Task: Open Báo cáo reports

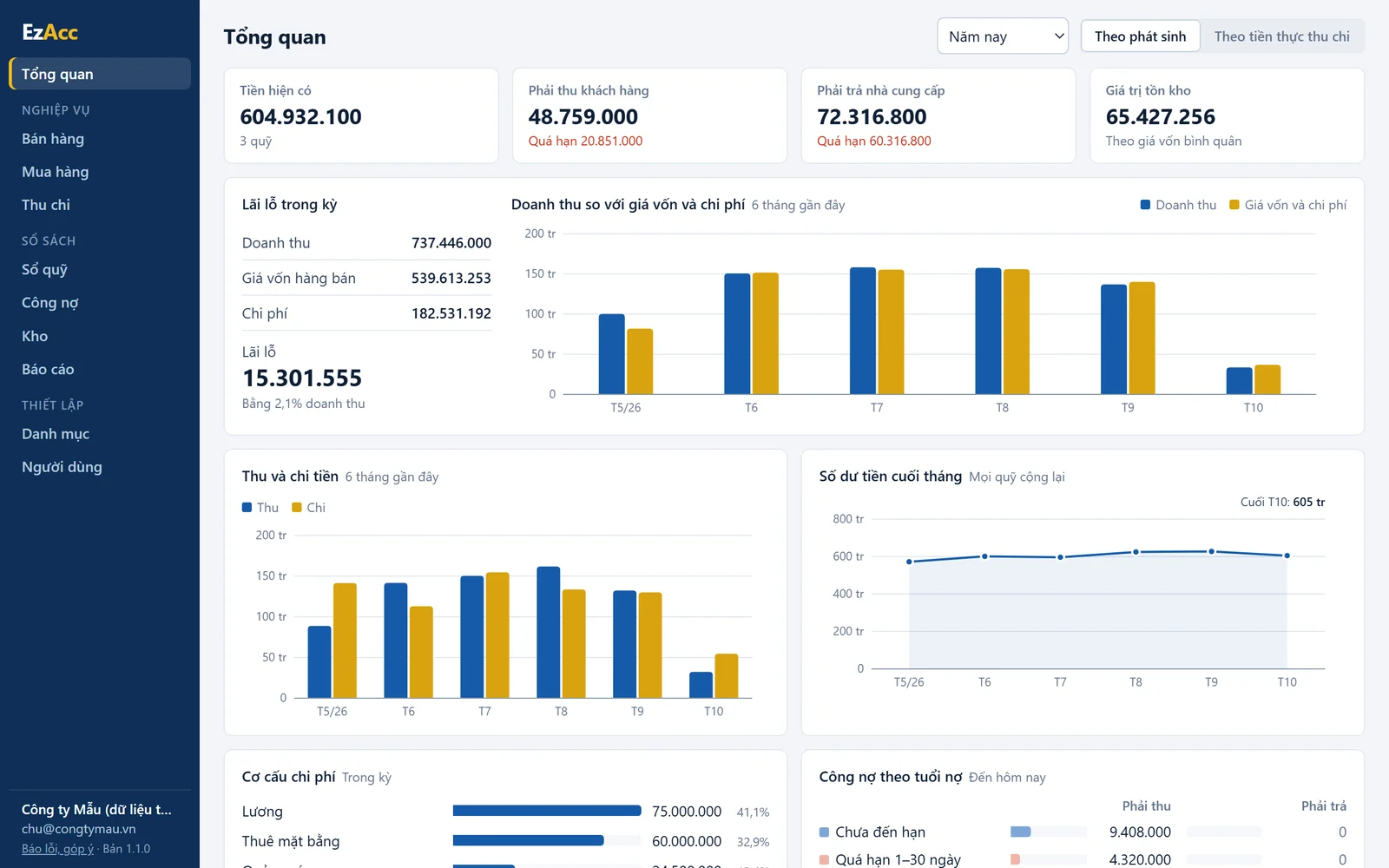Action: coord(100,369)
